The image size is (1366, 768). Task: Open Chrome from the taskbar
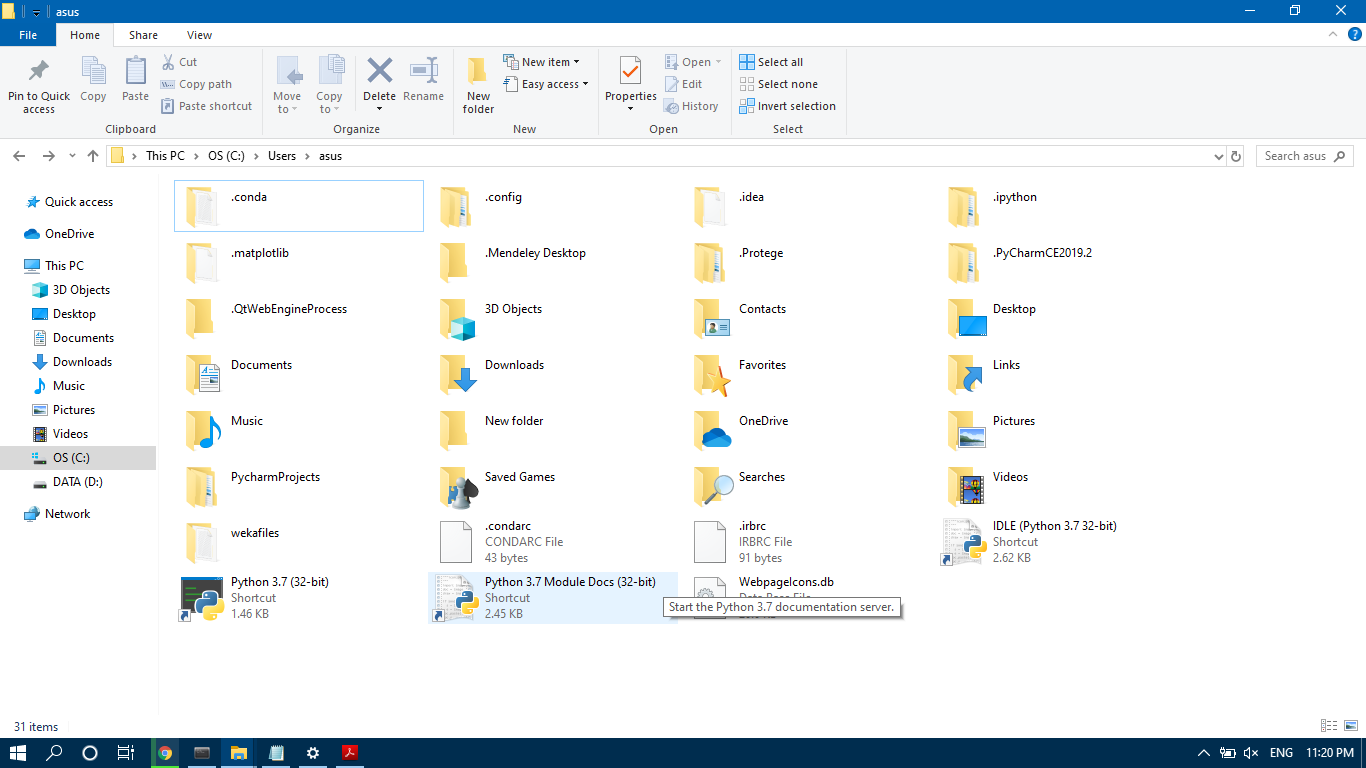click(165, 753)
